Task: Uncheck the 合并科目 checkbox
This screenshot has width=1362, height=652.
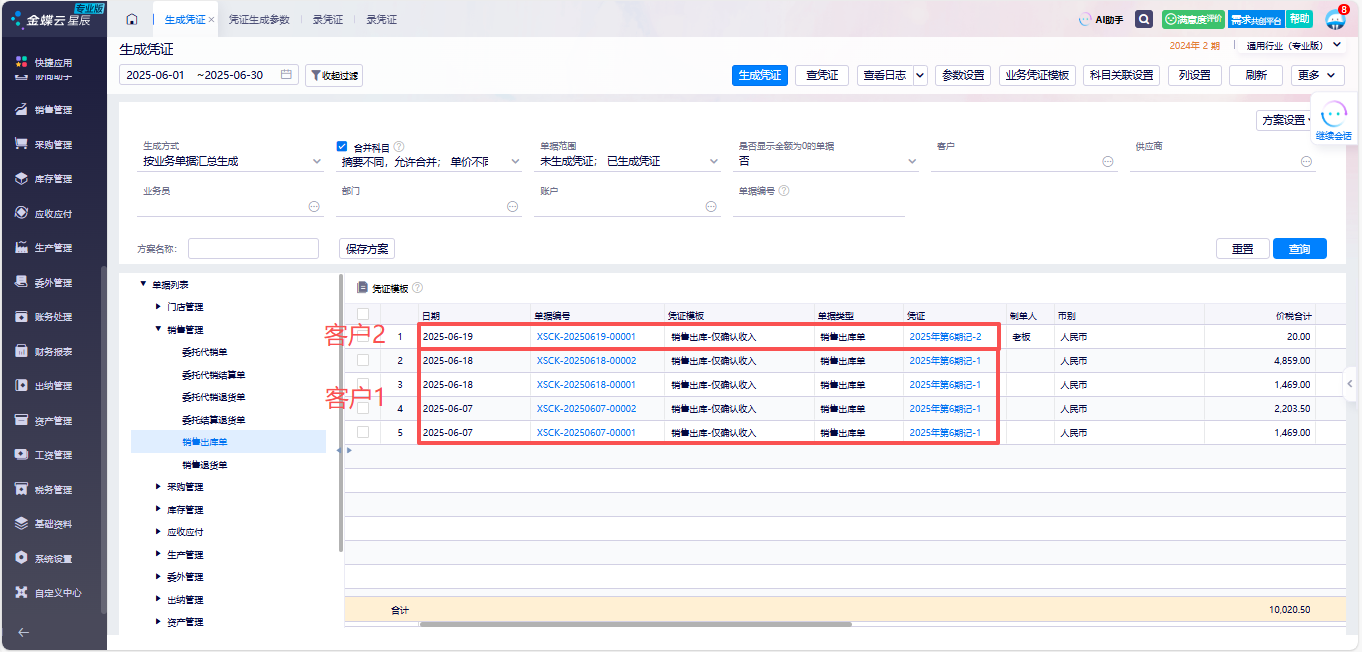Action: pos(342,147)
